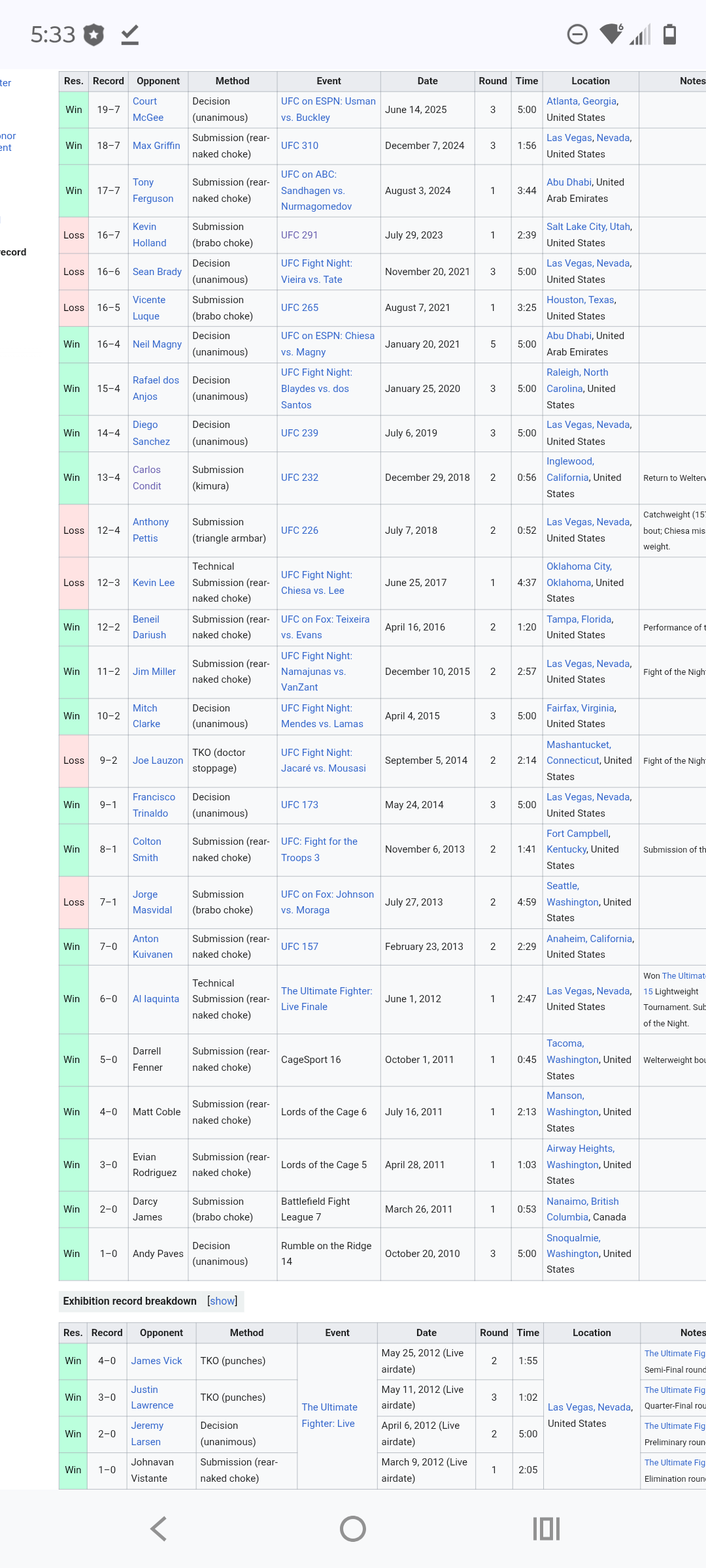Open Diego Sanchez opponent link
The width and height of the screenshot is (706, 1568).
coord(151,433)
